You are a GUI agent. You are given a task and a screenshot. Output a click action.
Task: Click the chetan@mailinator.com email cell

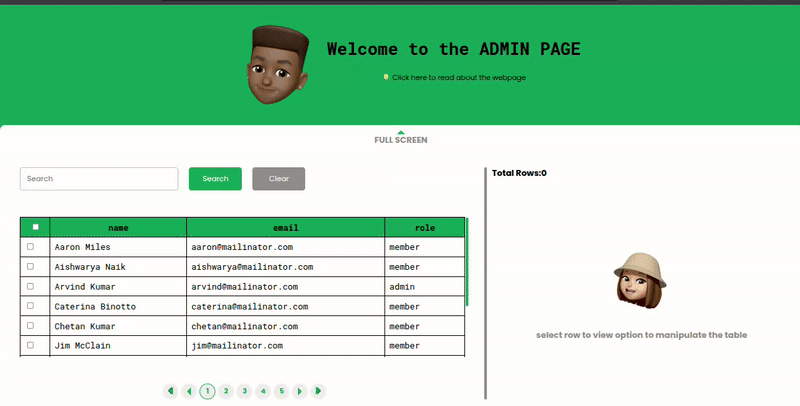[x=286, y=326]
